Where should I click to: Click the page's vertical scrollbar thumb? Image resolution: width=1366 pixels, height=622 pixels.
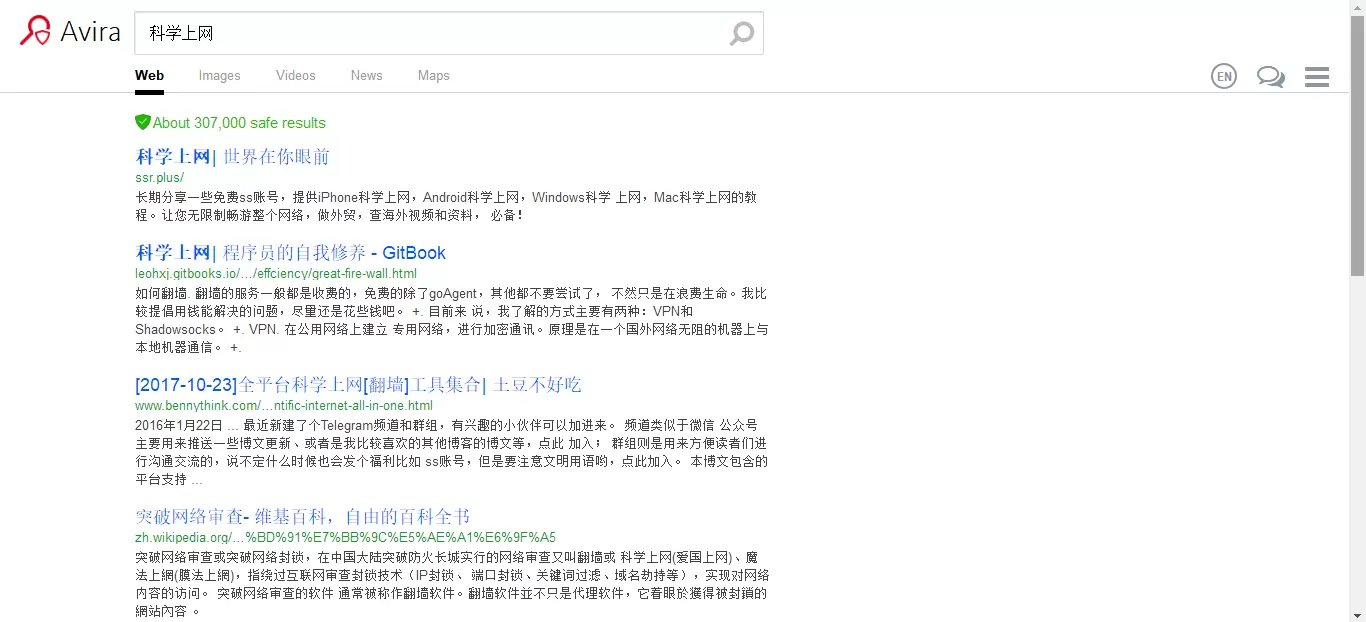pos(1357,145)
